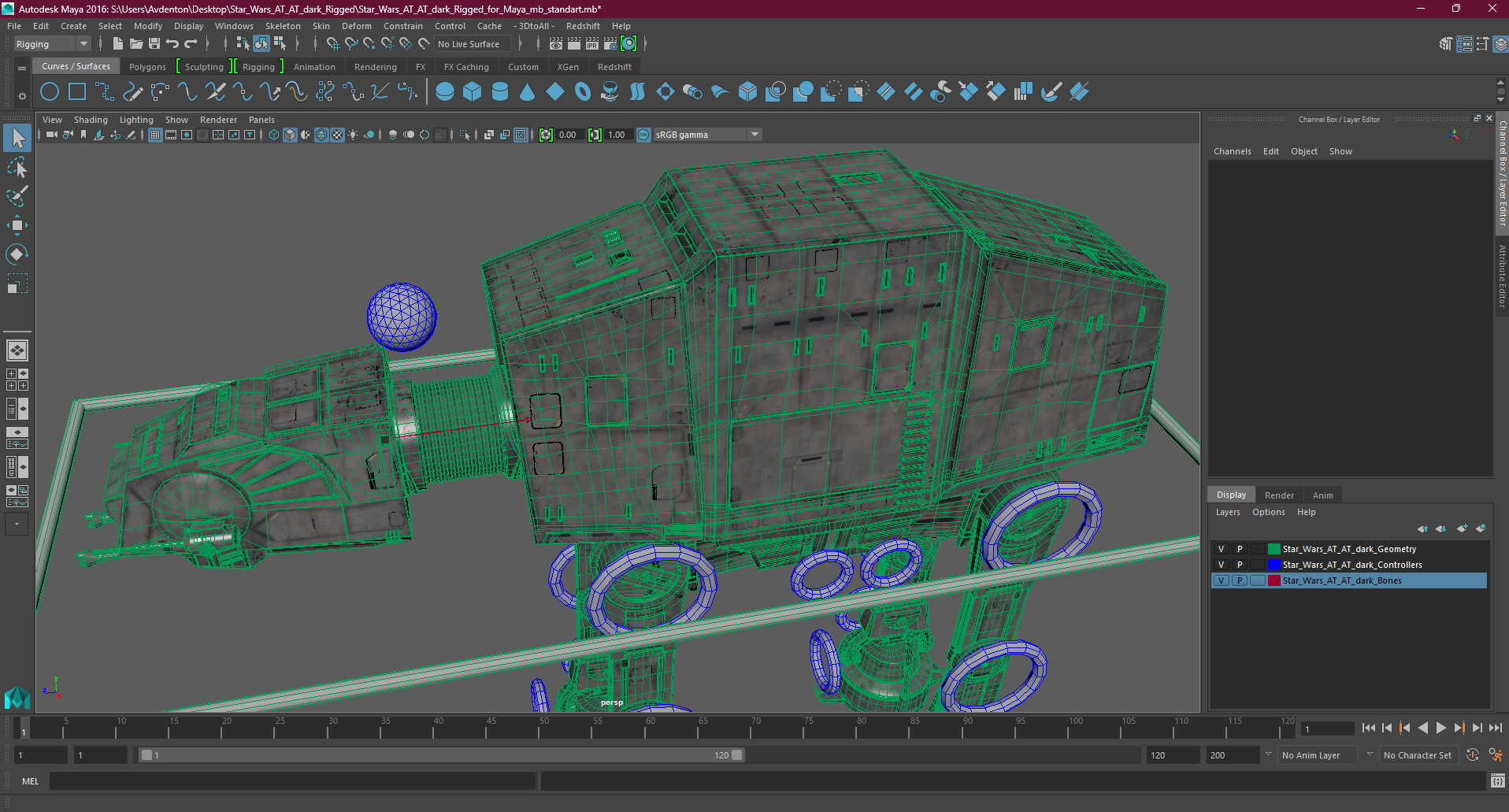Toggle playback P on Geometry layer
The width and height of the screenshot is (1509, 812).
1240,549
